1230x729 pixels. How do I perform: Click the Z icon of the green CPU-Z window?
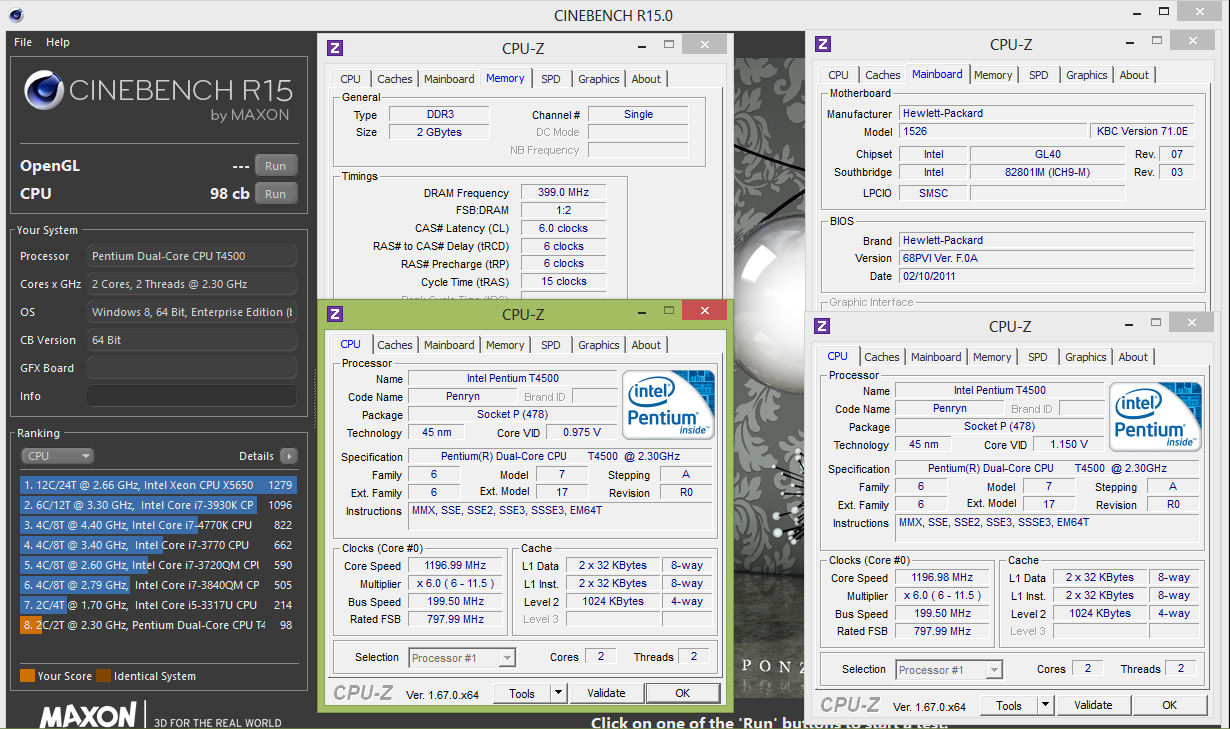click(x=336, y=314)
